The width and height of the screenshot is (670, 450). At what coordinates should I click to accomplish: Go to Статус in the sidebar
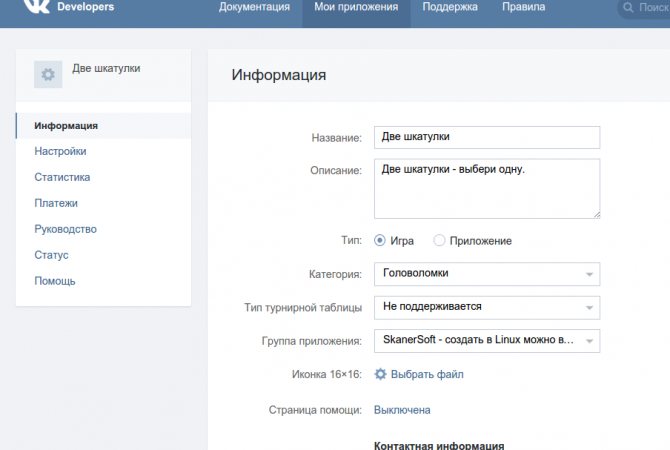coord(51,255)
